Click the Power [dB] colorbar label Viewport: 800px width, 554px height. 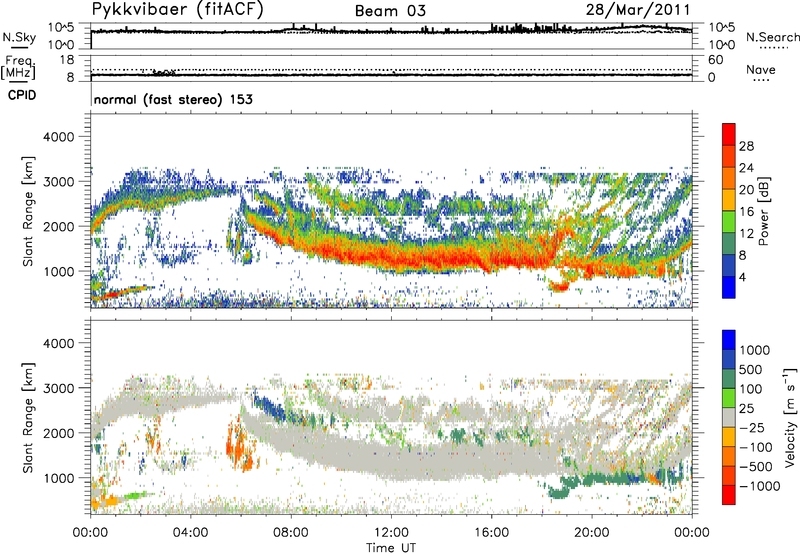pyautogui.click(x=763, y=211)
